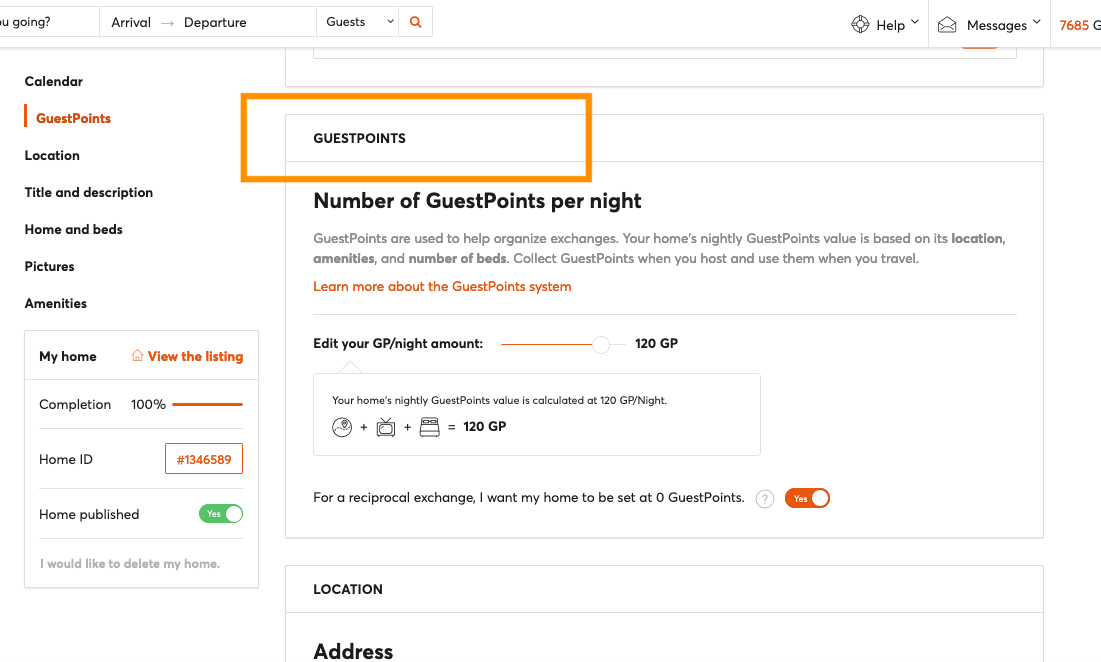
Task: Open the Messages envelope icon
Action: (947, 25)
